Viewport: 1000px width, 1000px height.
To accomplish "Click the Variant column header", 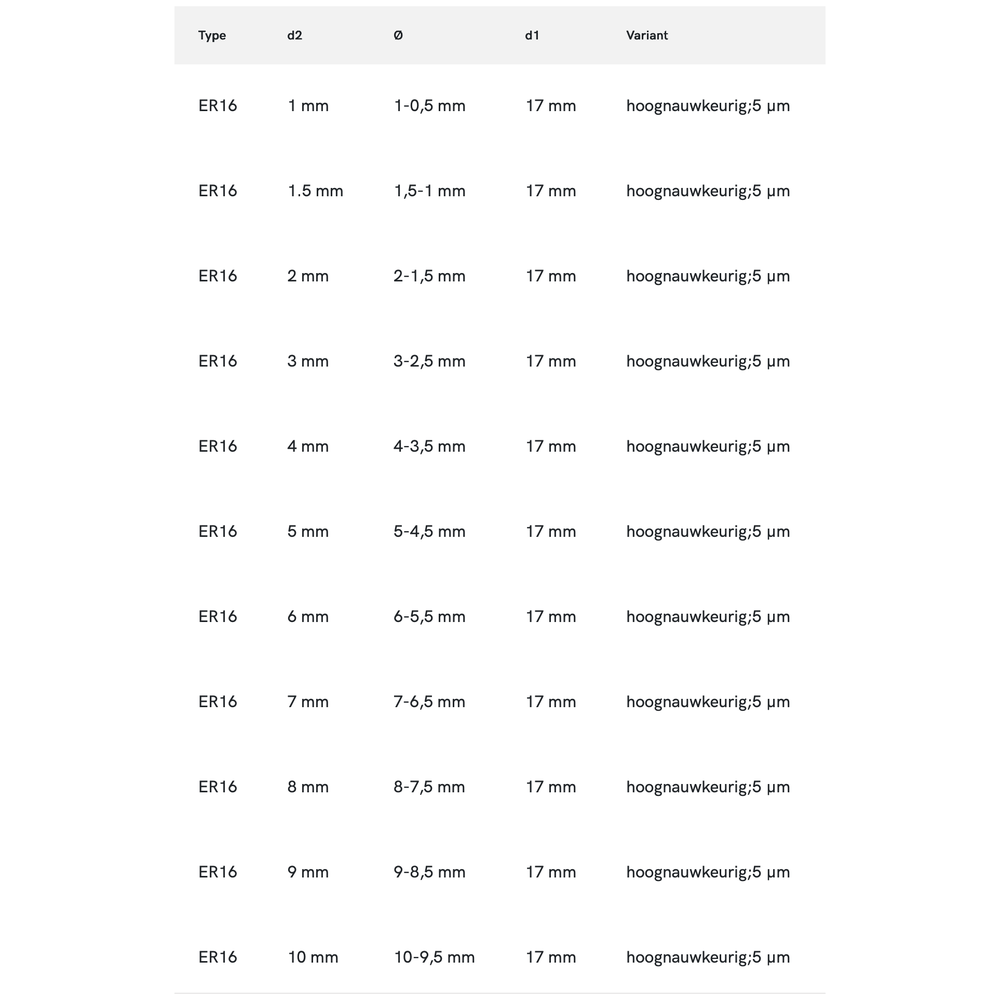I will tap(647, 36).
